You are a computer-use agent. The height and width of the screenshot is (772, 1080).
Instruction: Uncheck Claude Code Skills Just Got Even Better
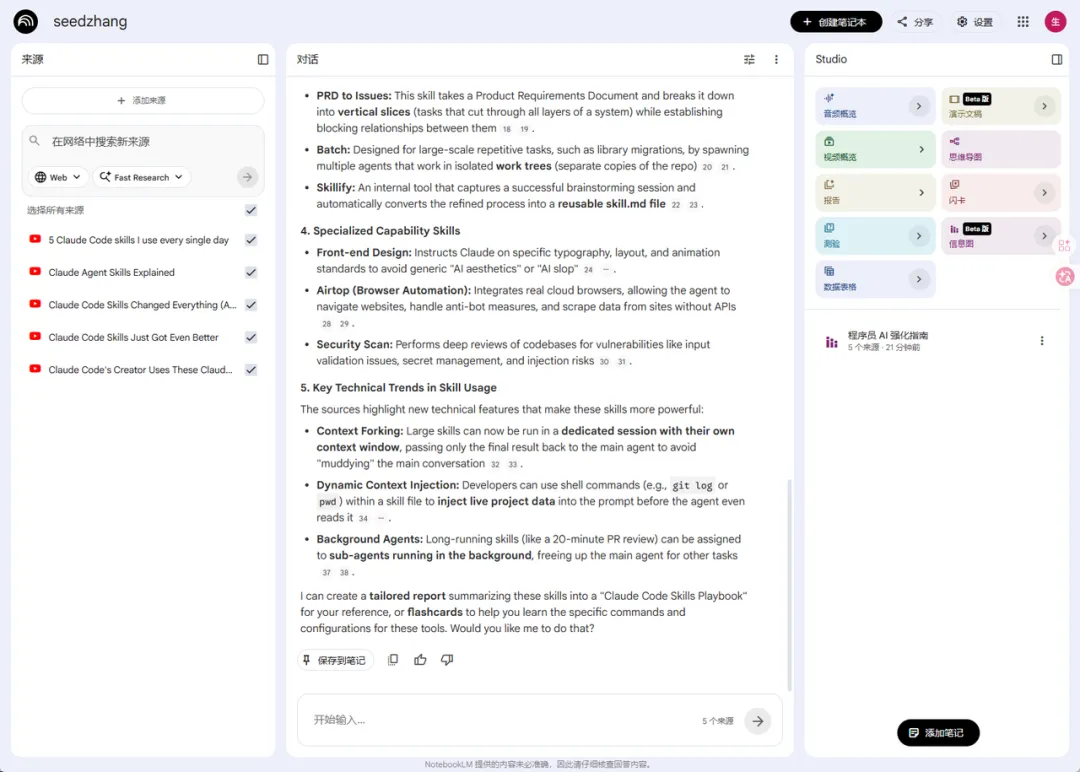(251, 337)
